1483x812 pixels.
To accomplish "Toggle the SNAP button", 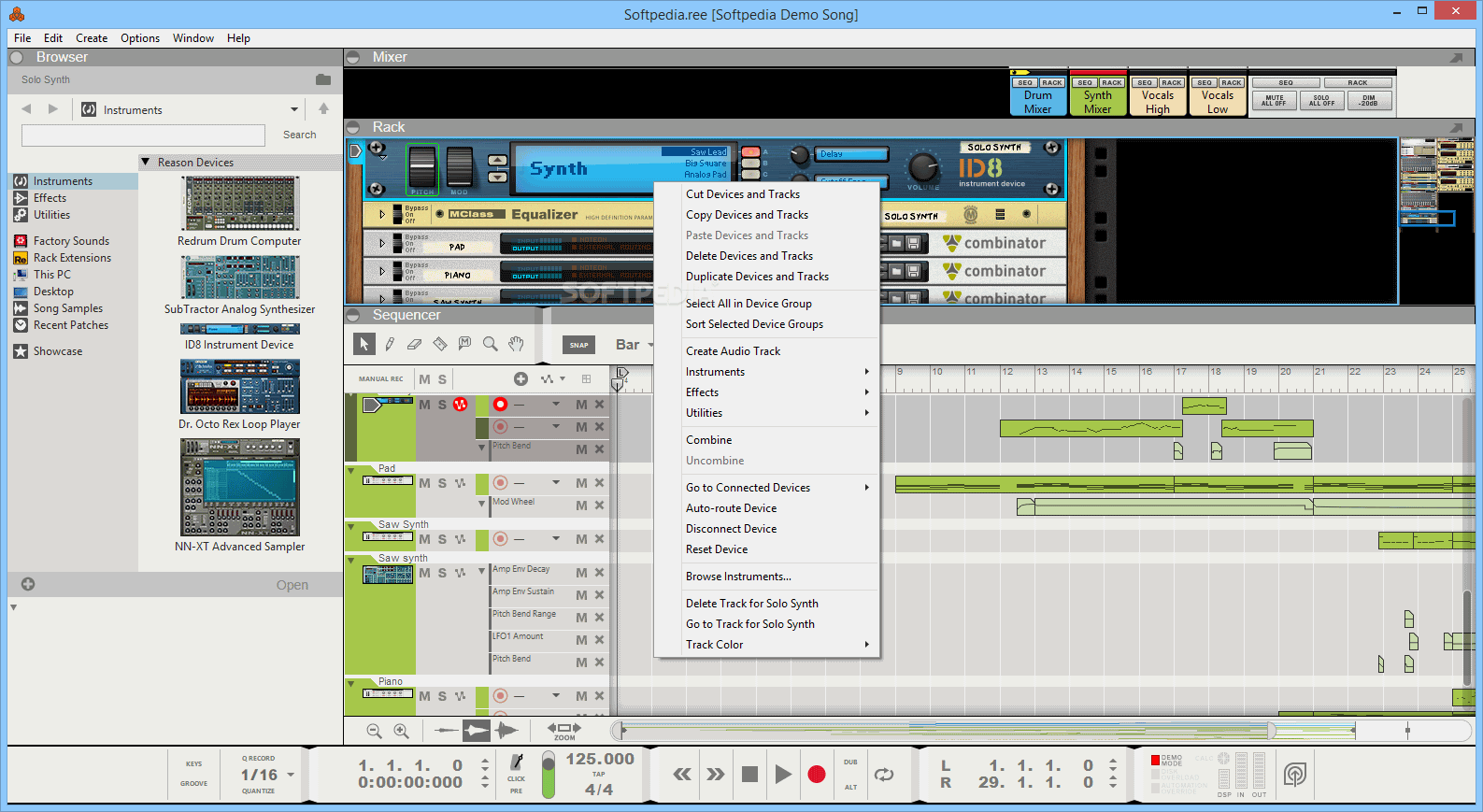I will click(x=579, y=345).
